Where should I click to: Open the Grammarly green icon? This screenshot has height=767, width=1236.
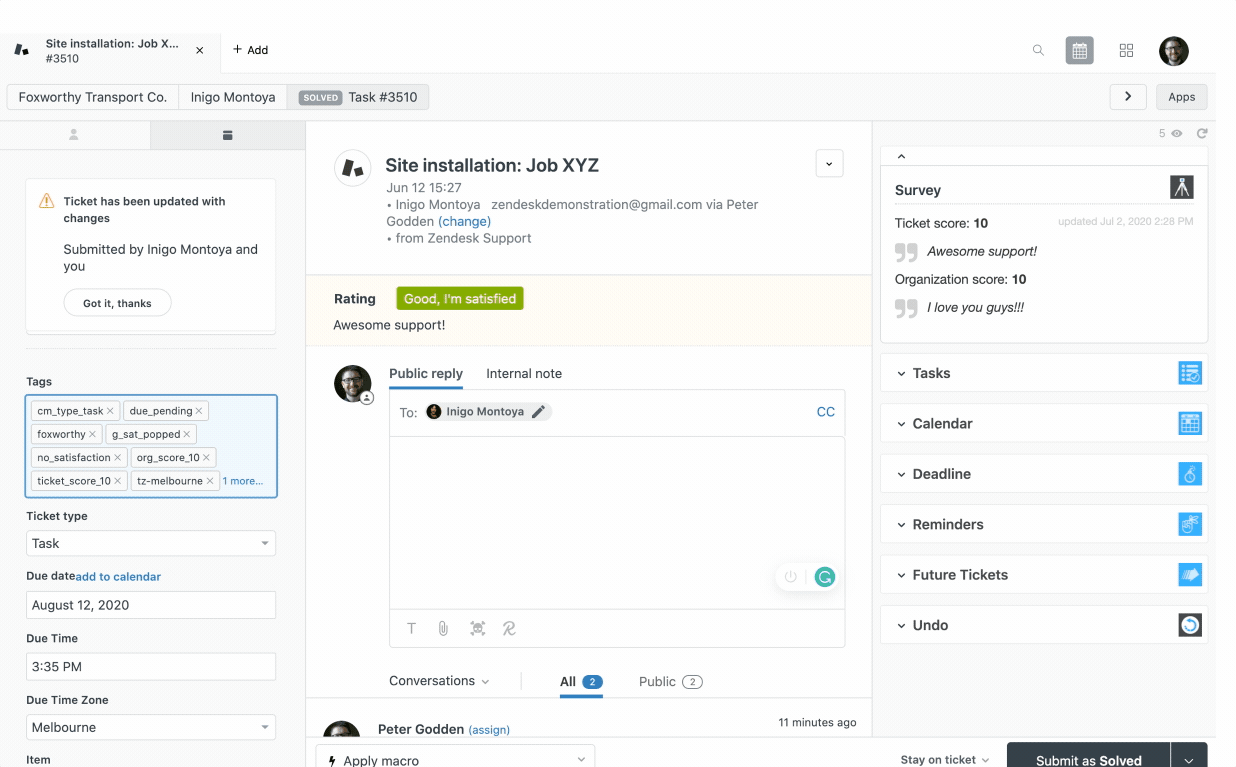825,577
